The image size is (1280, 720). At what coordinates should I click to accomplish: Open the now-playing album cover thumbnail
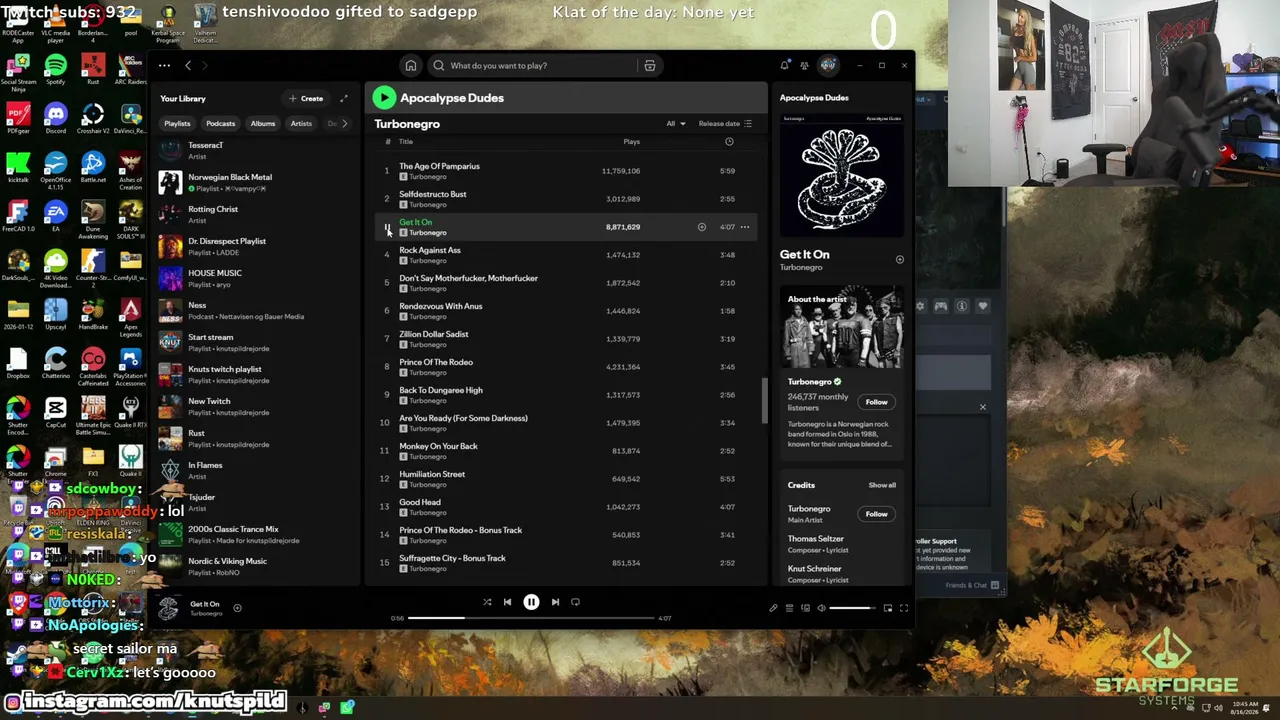point(169,607)
